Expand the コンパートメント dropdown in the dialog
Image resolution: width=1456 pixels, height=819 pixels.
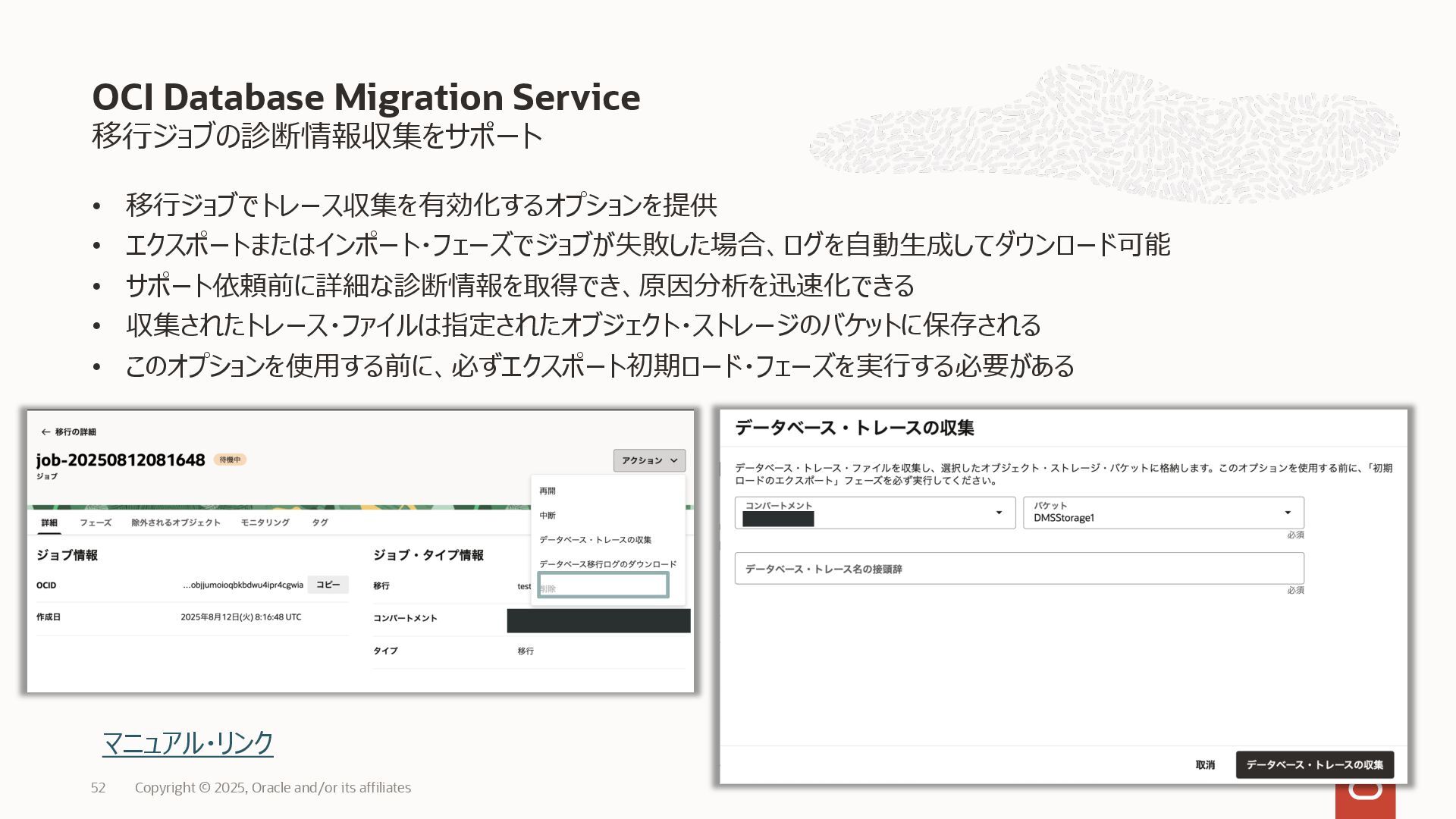[875, 513]
